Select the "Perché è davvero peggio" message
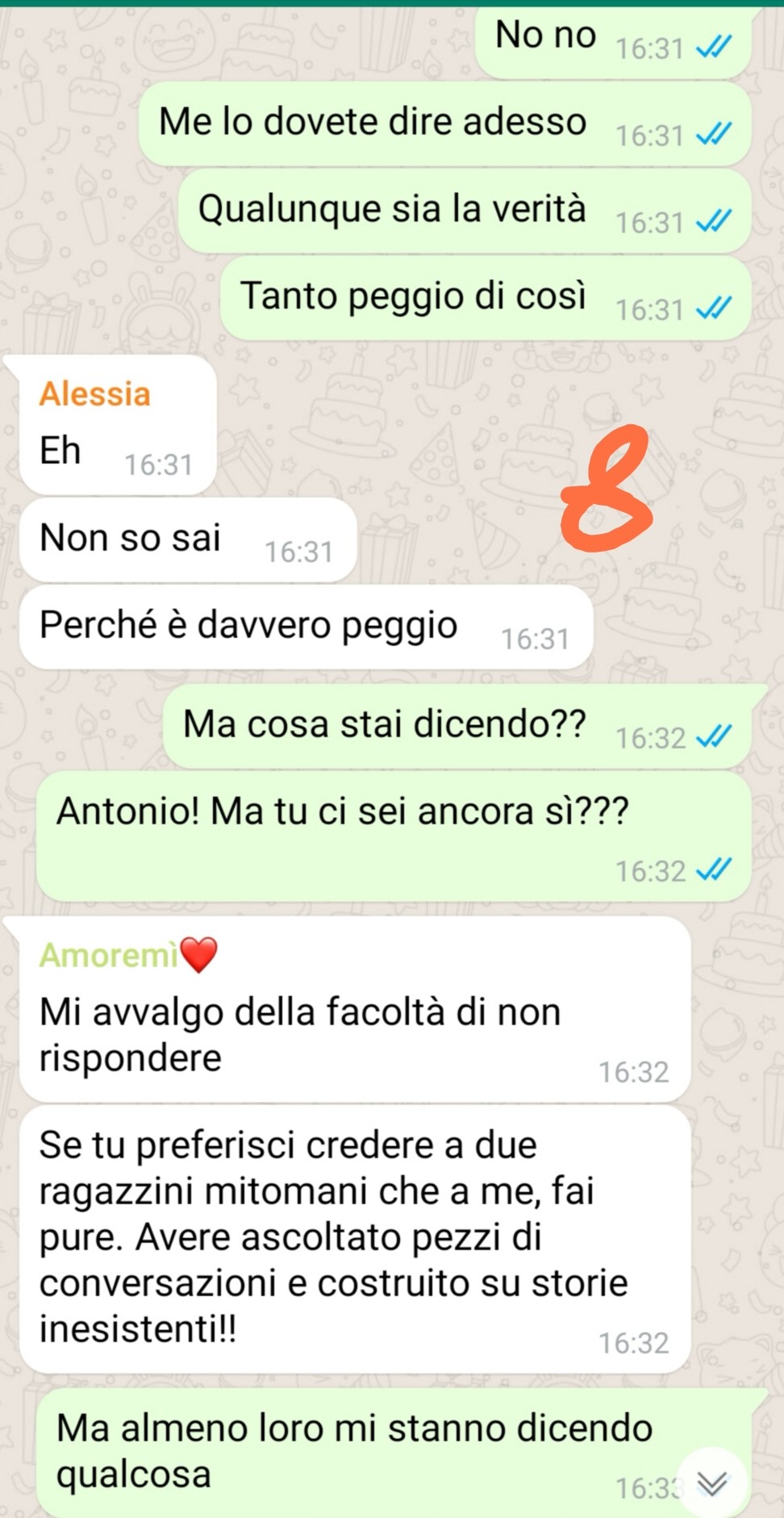This screenshot has width=784, height=1518. (307, 627)
